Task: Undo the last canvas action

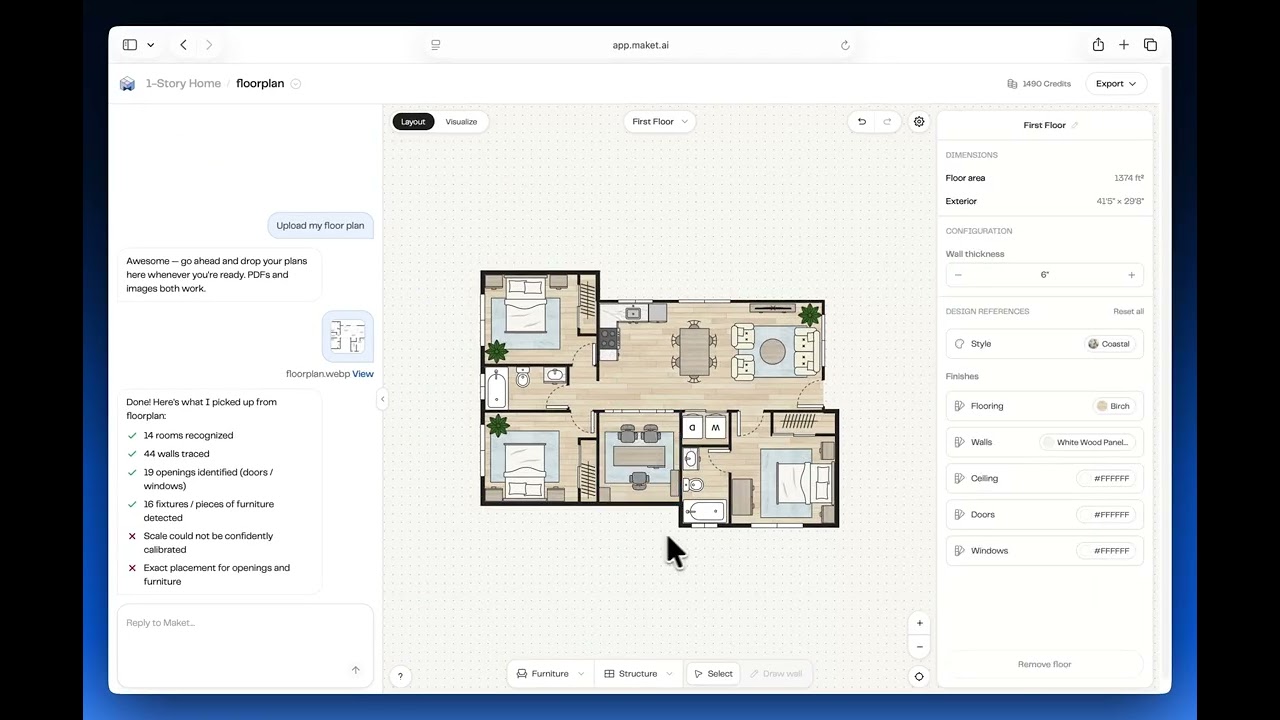Action: tap(862, 122)
